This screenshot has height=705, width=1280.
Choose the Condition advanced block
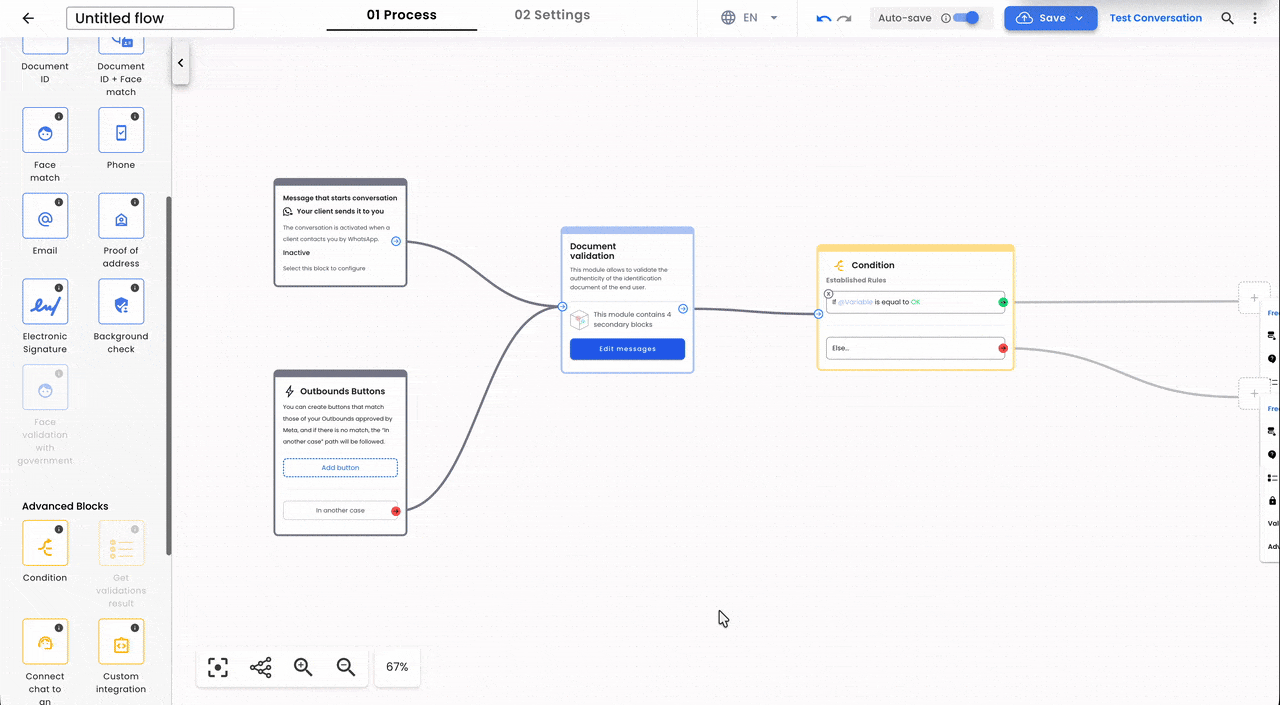click(x=45, y=544)
